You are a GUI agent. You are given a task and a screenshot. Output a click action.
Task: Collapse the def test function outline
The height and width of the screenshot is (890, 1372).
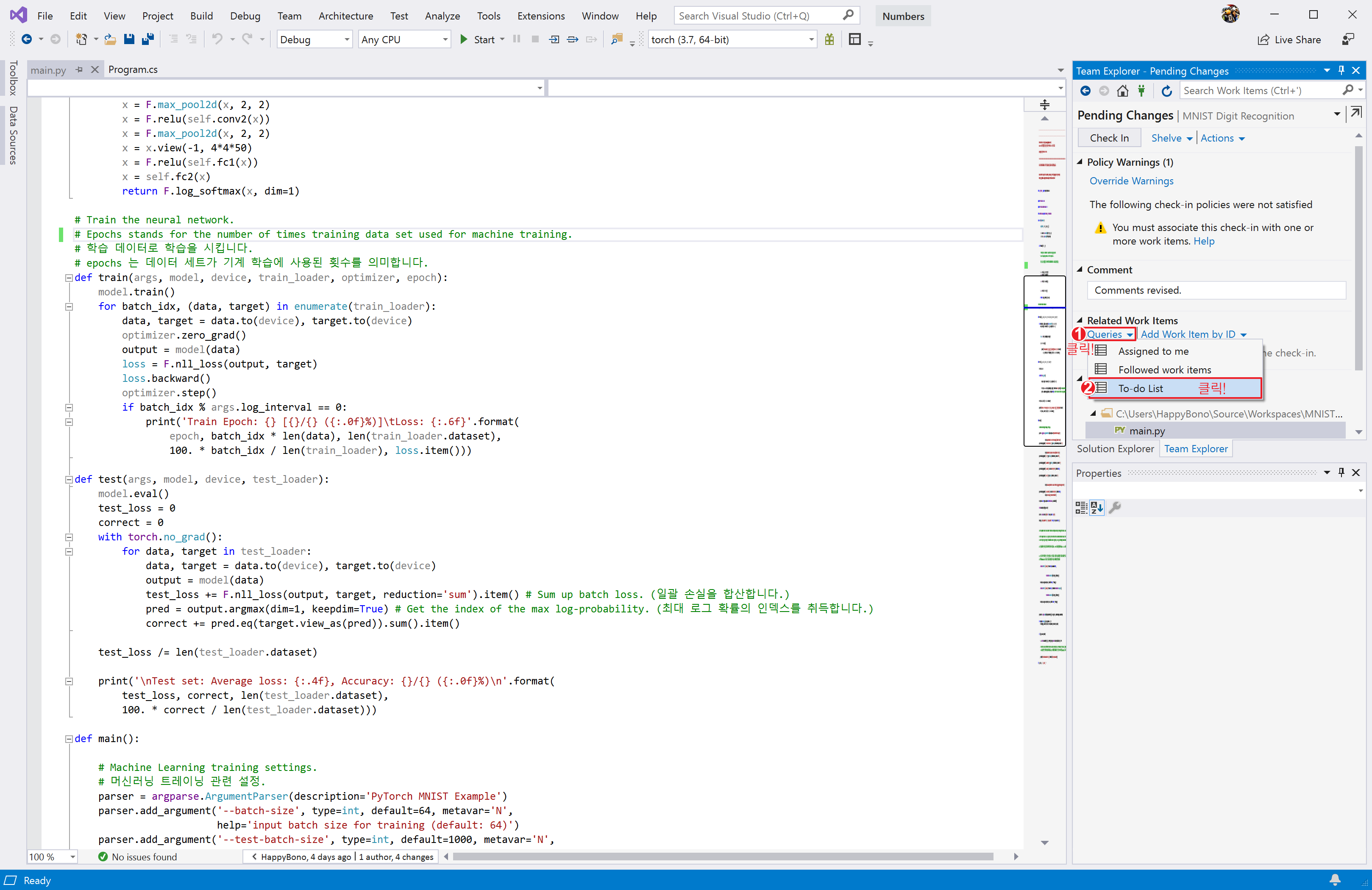pos(69,480)
